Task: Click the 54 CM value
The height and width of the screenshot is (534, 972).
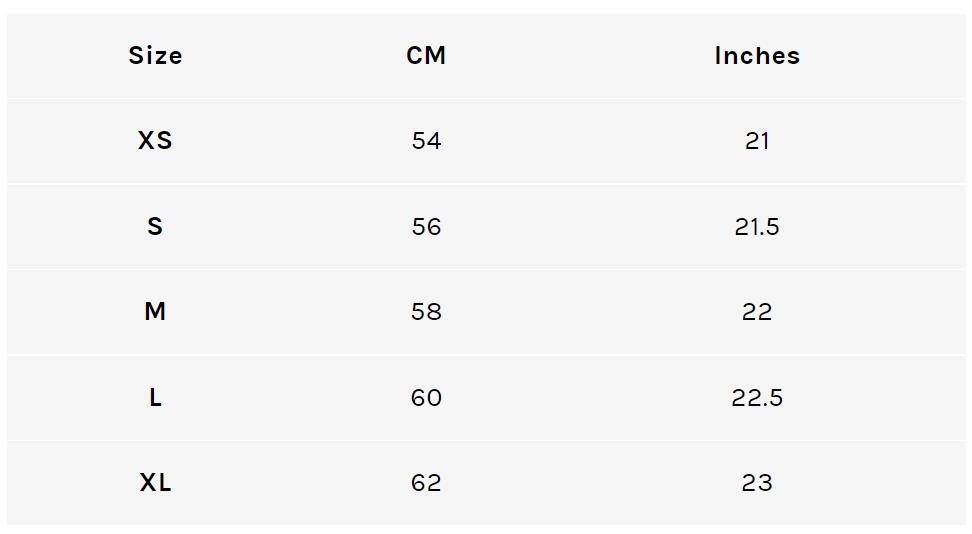Action: pyautogui.click(x=426, y=141)
